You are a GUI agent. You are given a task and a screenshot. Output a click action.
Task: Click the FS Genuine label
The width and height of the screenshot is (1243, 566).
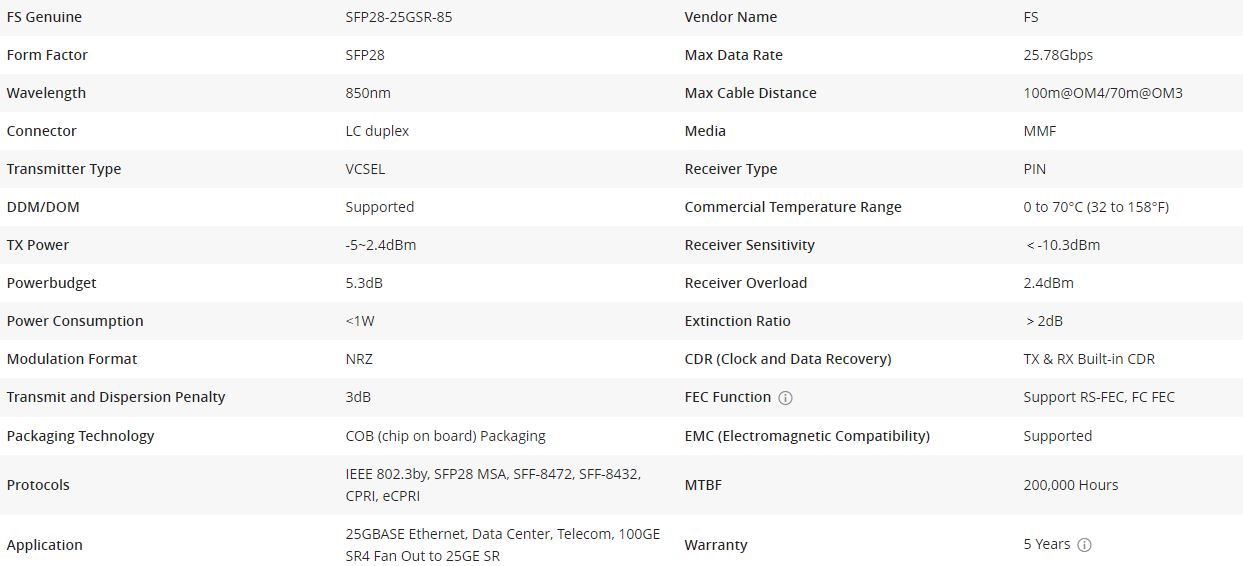pyautogui.click(x=44, y=17)
